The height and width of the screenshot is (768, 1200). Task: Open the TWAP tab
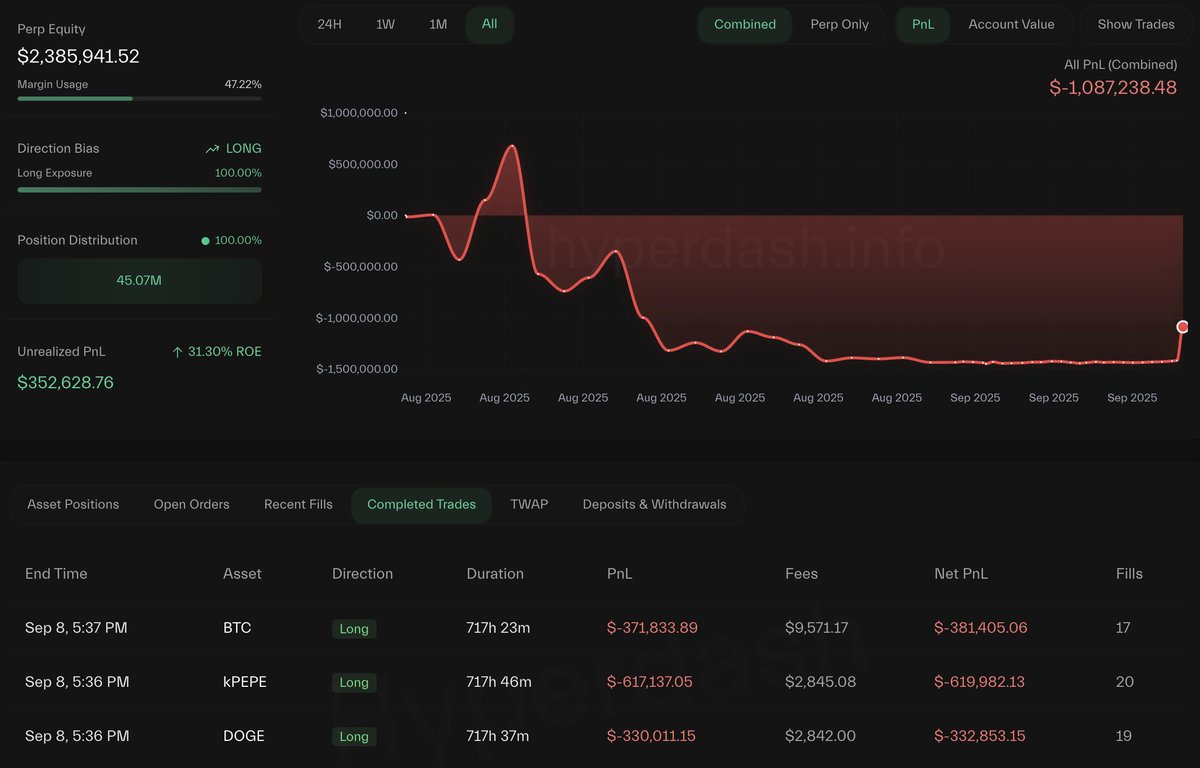529,504
